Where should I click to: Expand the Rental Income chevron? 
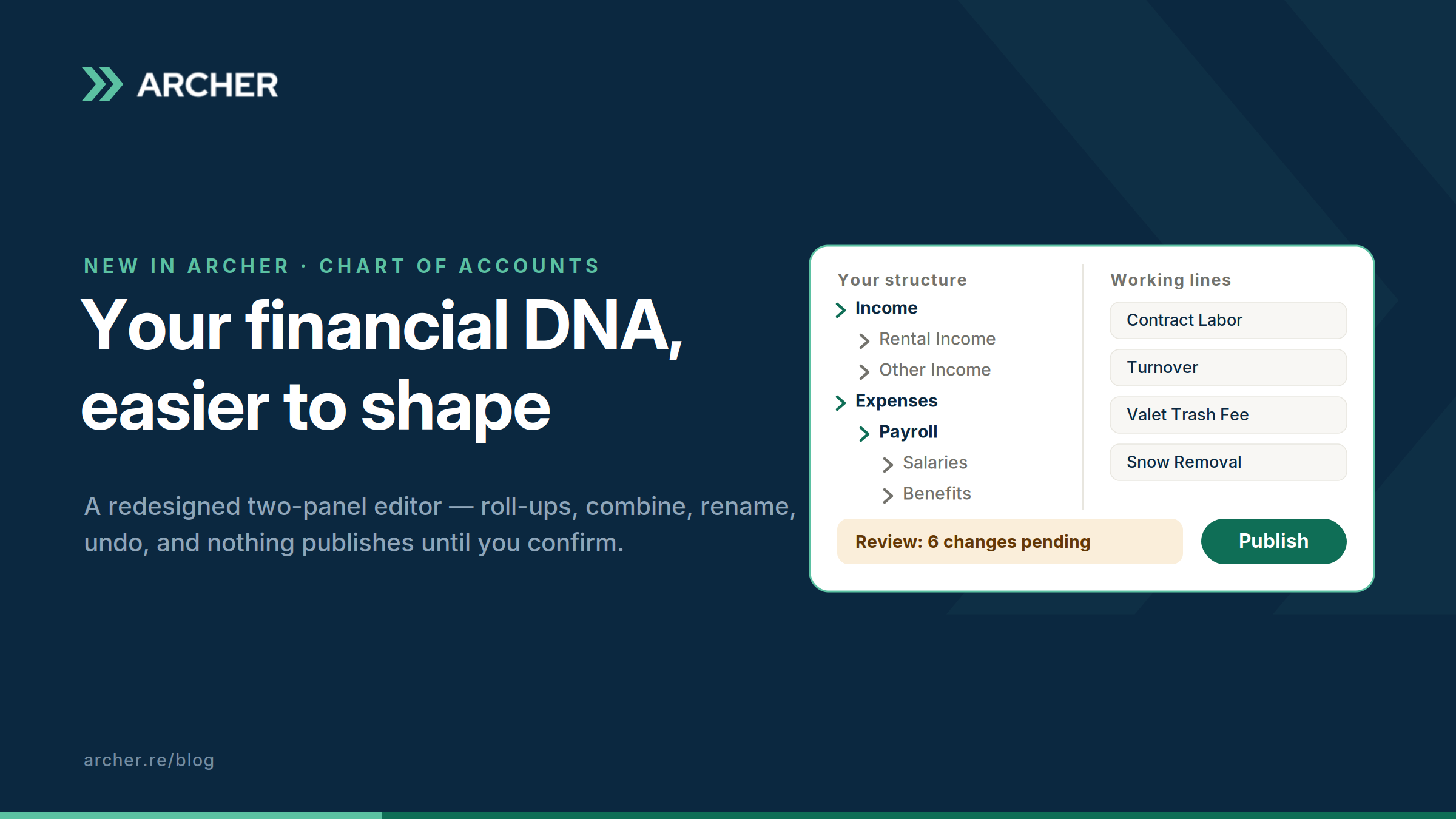pyautogui.click(x=864, y=341)
